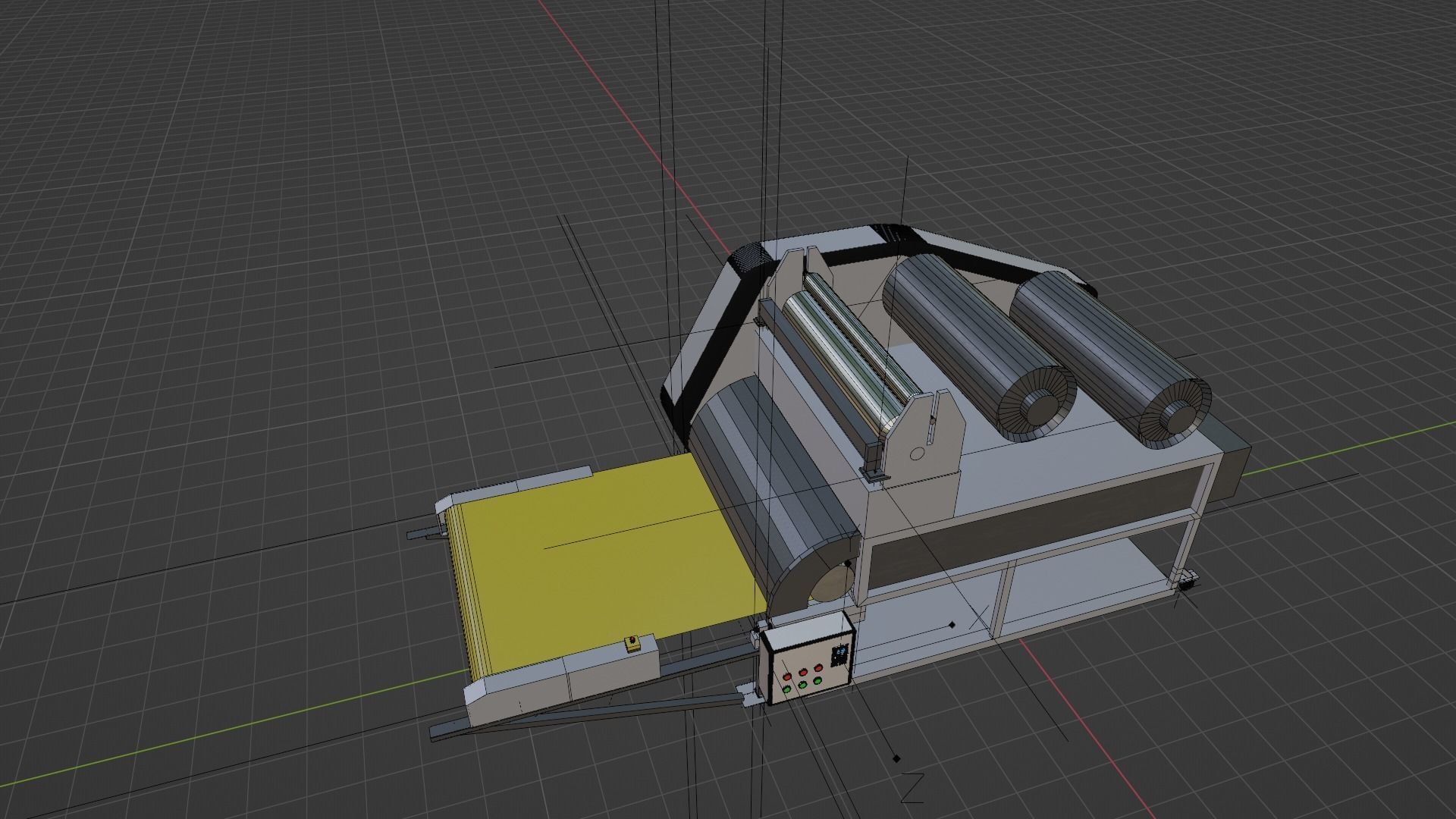Screen dimensions: 1456x819
Task: Select the Z-shaped object near bottom
Action: pyautogui.click(x=912, y=787)
